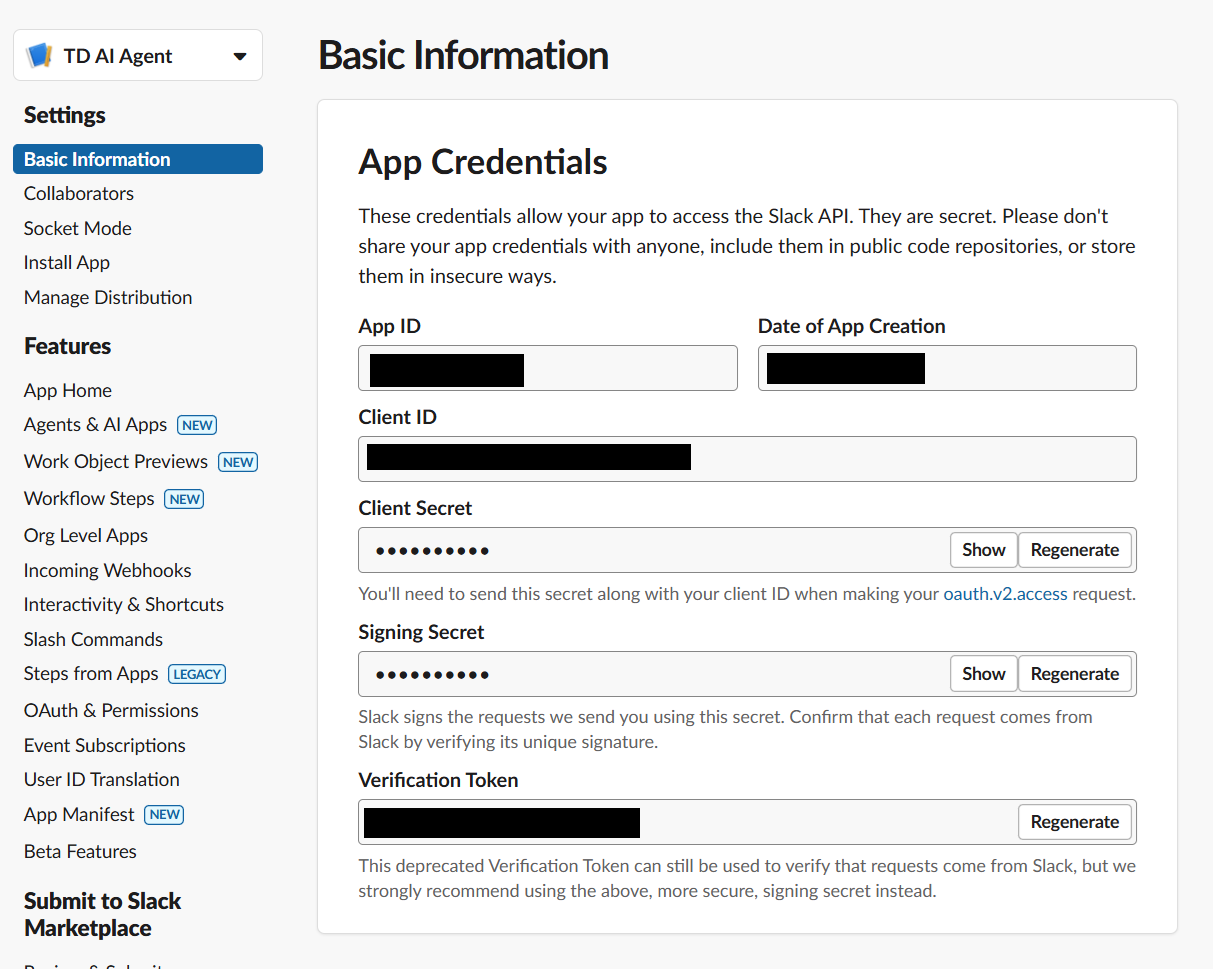Open App Manifest page
This screenshot has height=969, width=1213.
79,814
